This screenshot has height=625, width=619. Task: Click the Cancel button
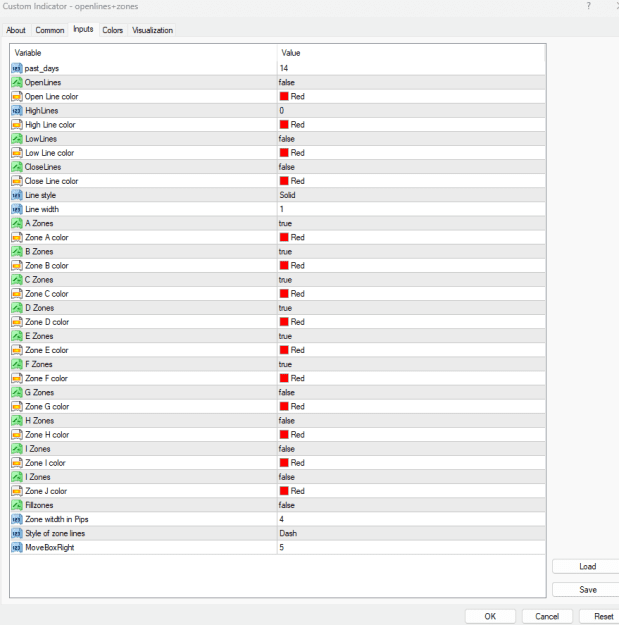(x=547, y=616)
